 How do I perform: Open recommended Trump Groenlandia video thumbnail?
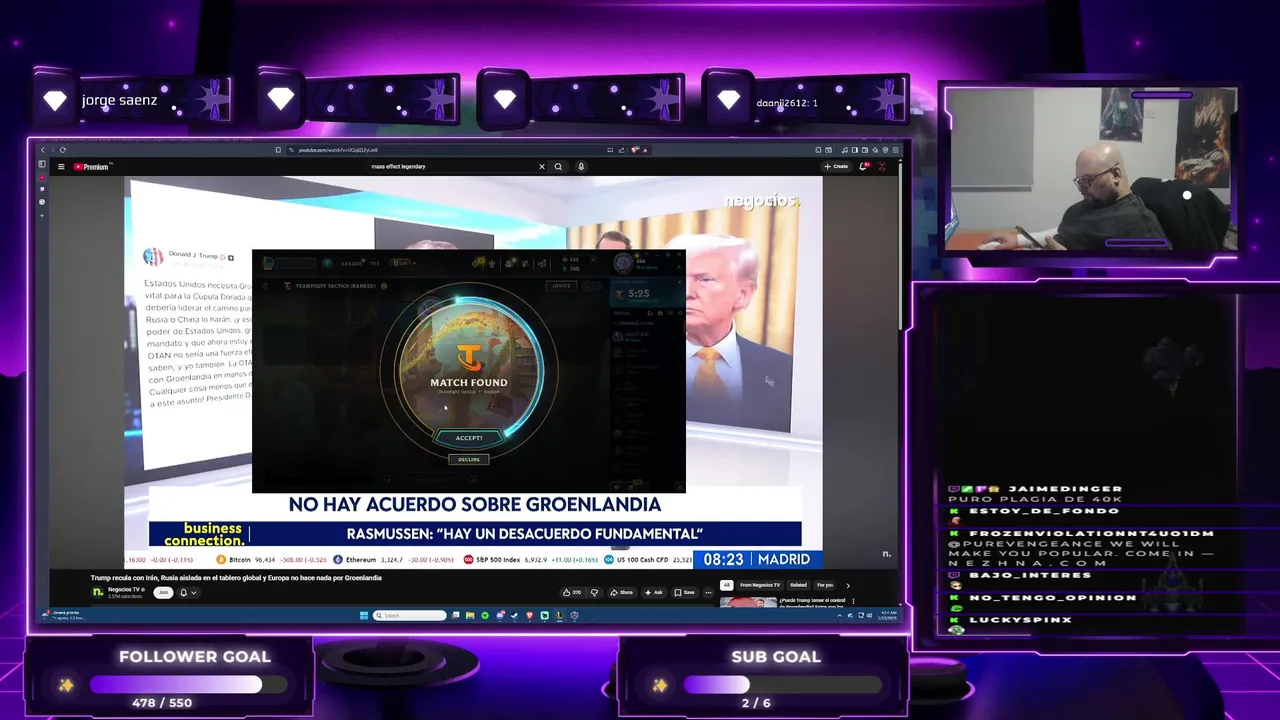748,602
